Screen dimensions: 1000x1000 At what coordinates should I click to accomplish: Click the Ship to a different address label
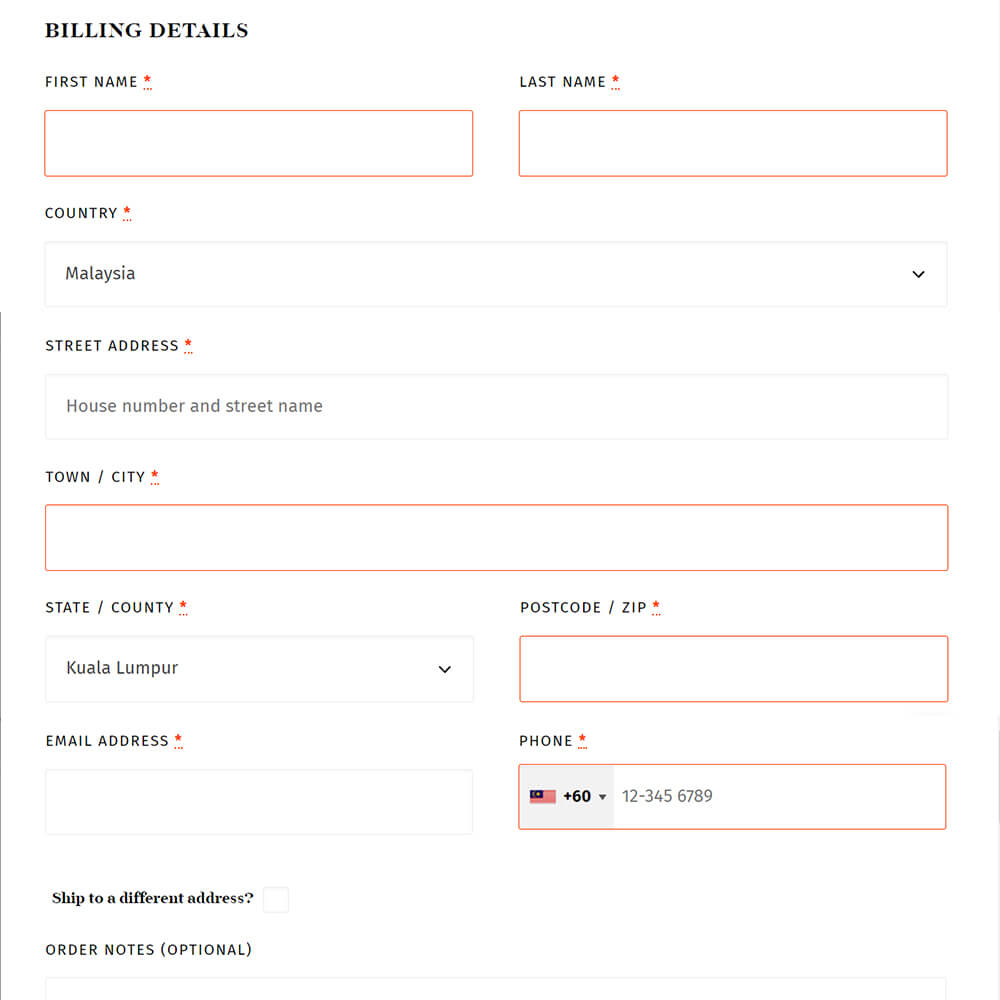[x=152, y=898]
